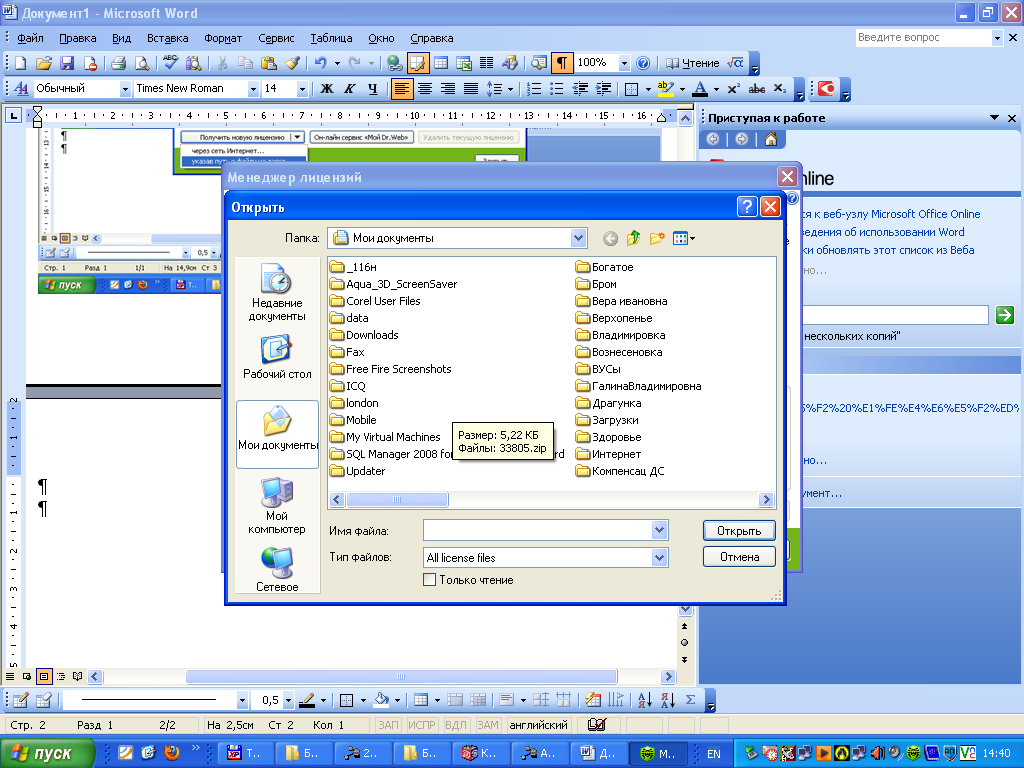Open the 'Справка' menu
The image size is (1024, 768).
432,39
